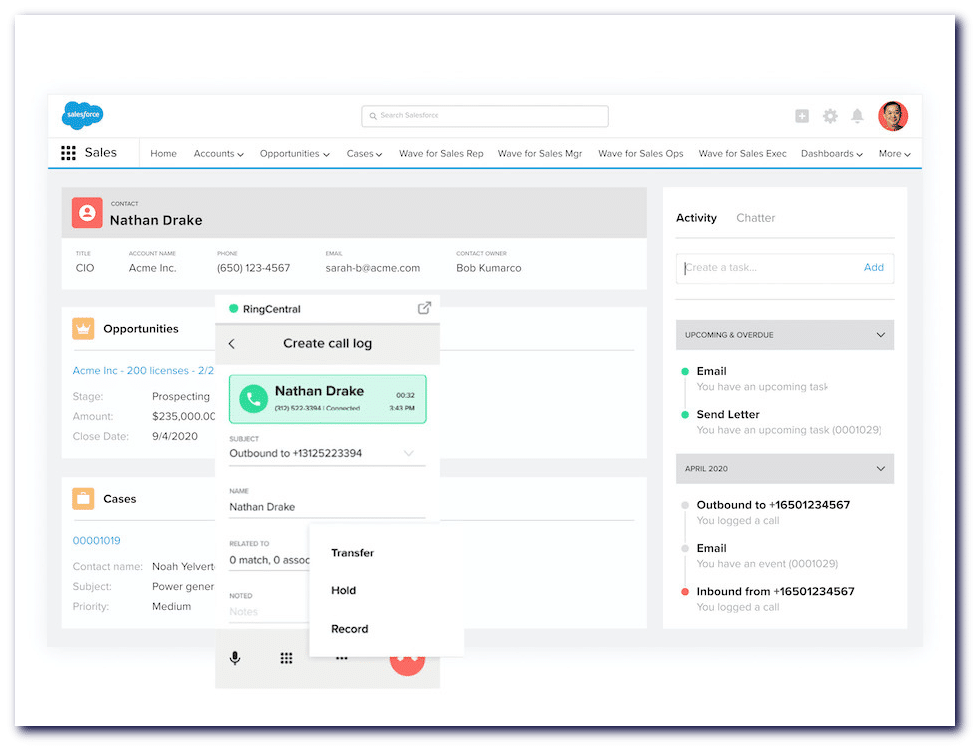Click the red end call button
980x751 pixels.
click(x=407, y=660)
